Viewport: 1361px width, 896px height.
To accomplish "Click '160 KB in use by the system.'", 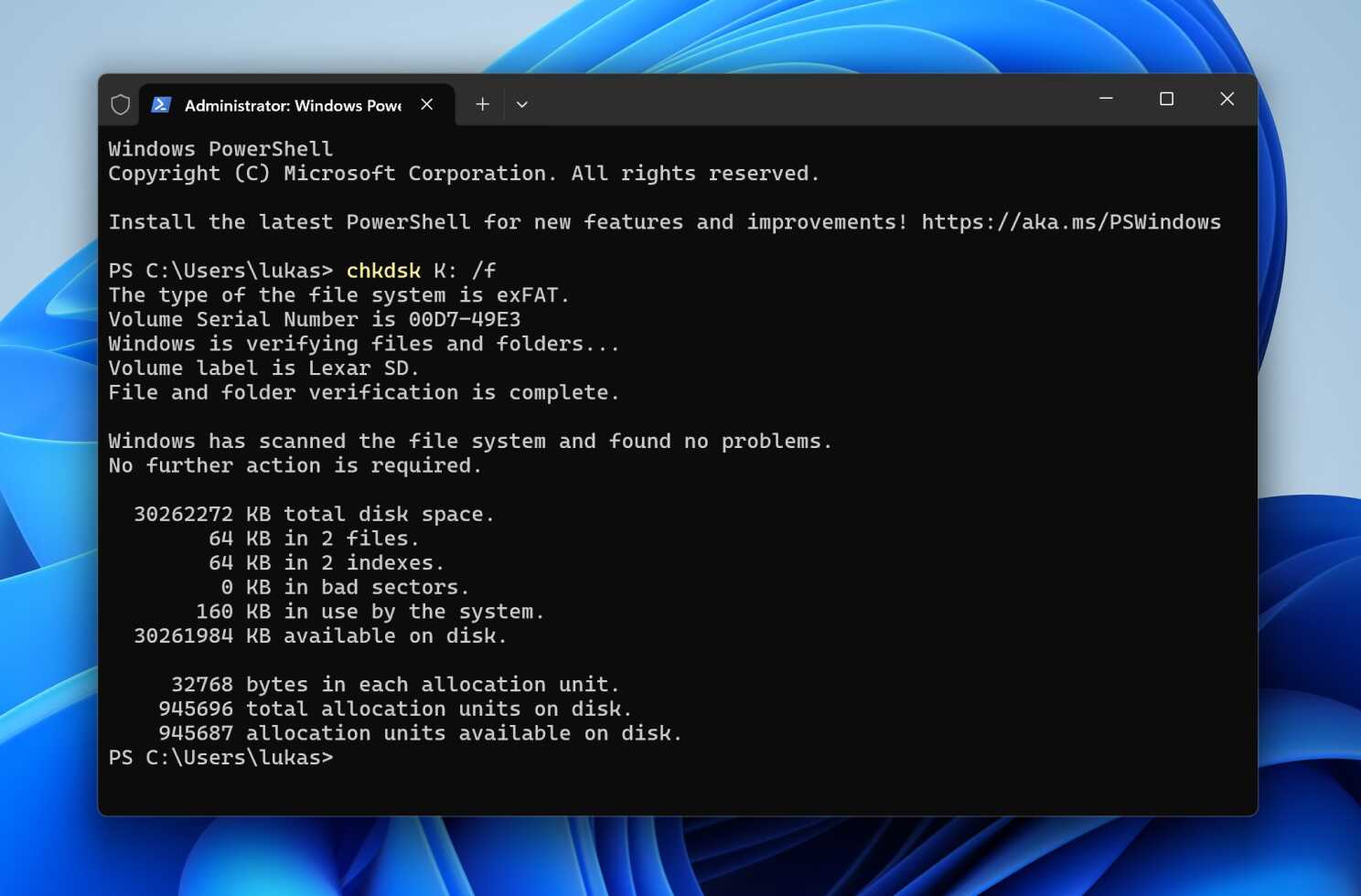I will tap(370, 612).
